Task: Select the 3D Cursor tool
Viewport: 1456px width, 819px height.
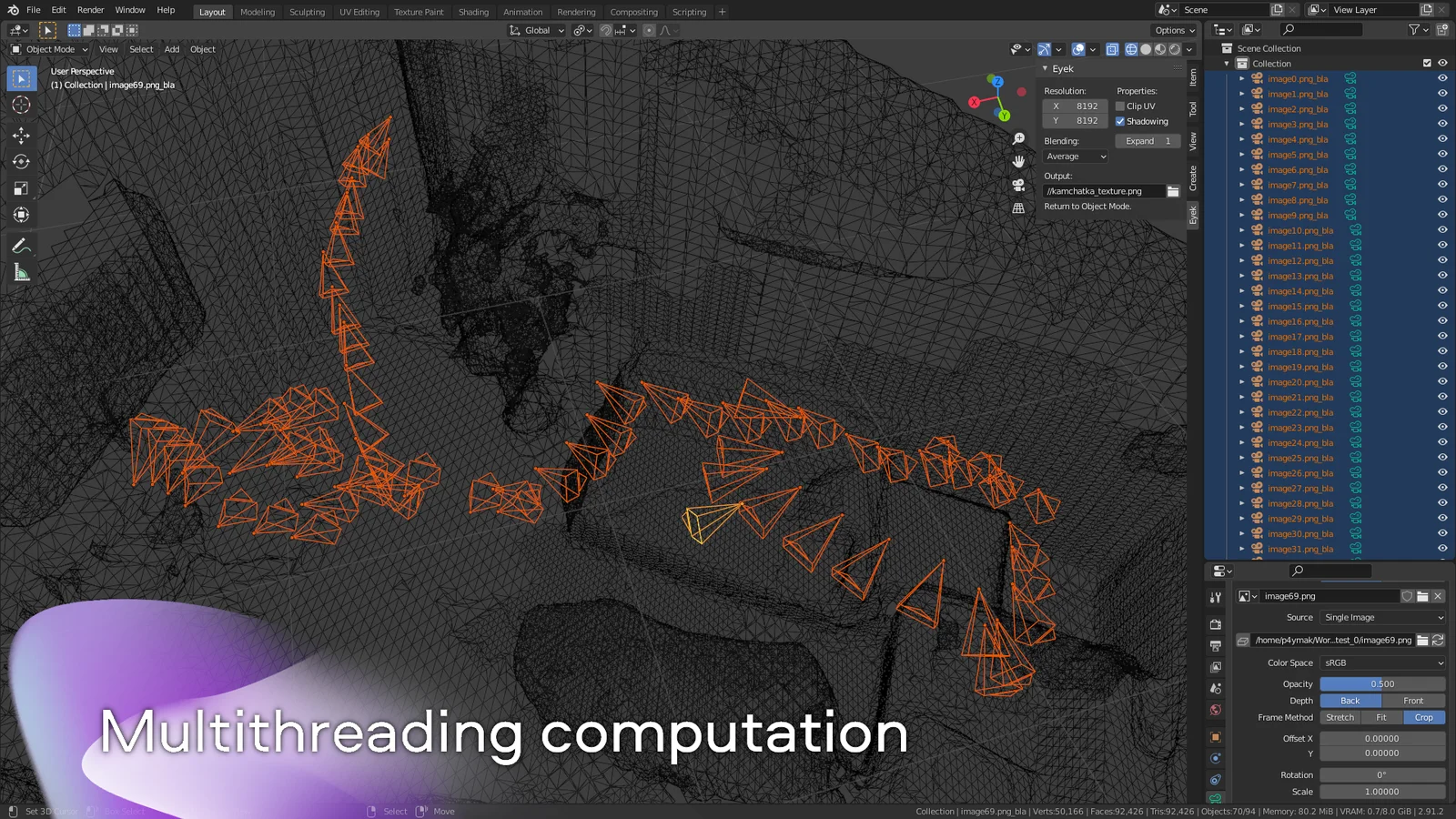Action: click(x=21, y=106)
